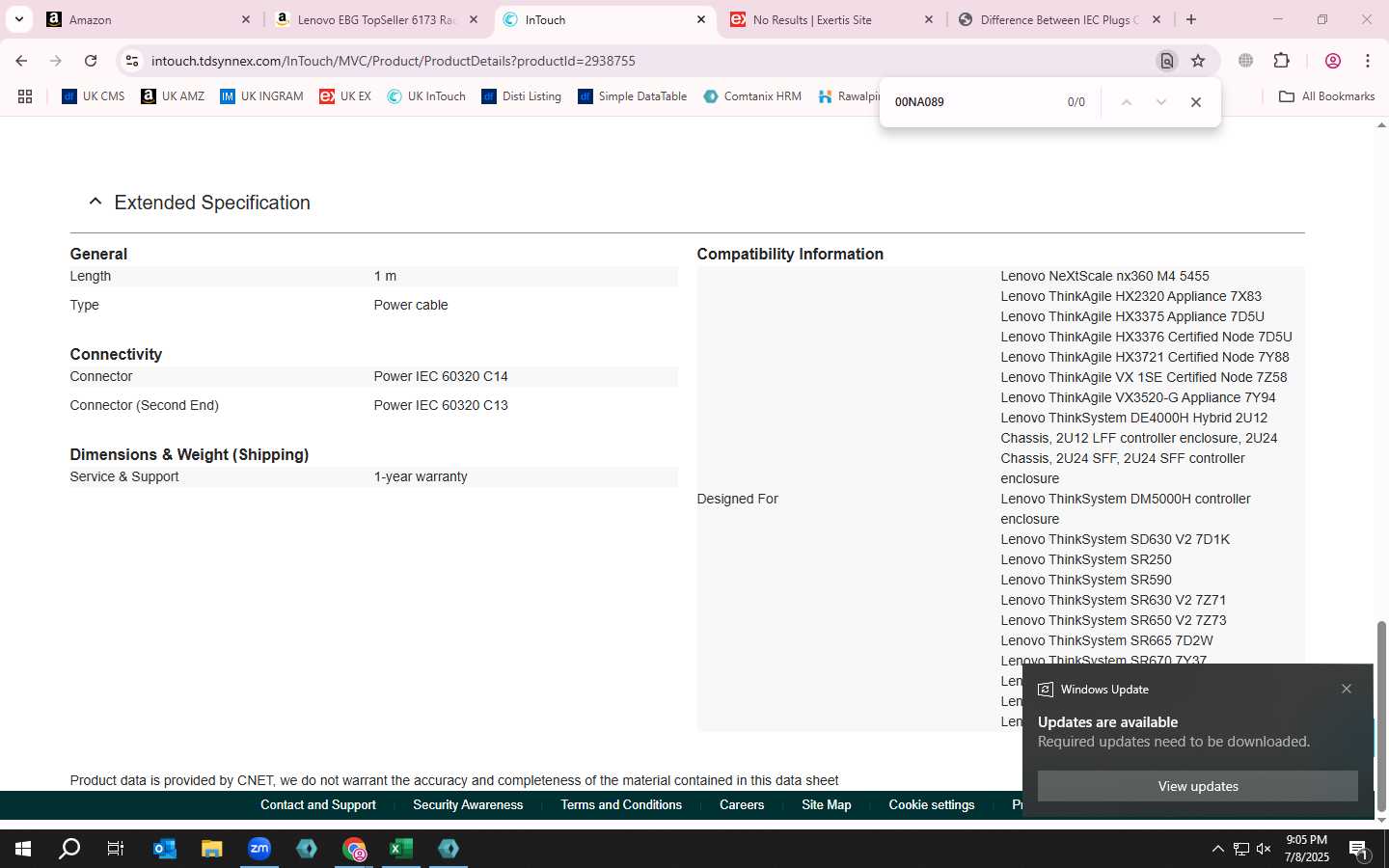Select the text Power IEC 60320 C14
The height and width of the screenshot is (868, 1389).
[x=441, y=376]
